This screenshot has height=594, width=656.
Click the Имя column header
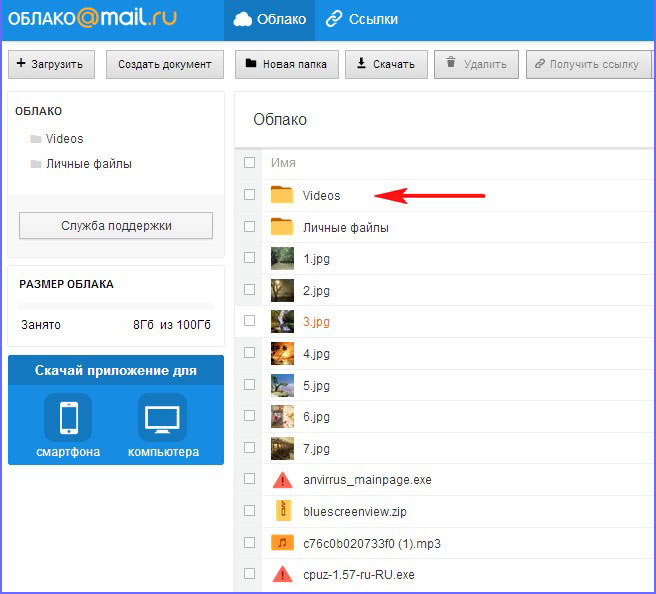[283, 163]
